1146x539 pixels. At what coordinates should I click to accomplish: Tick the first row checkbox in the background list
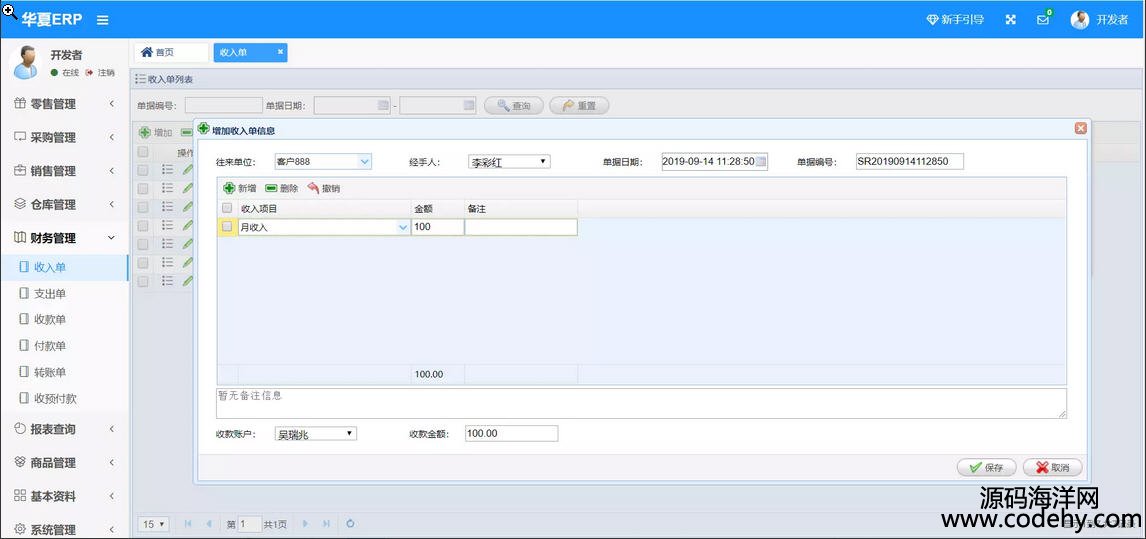click(x=143, y=170)
